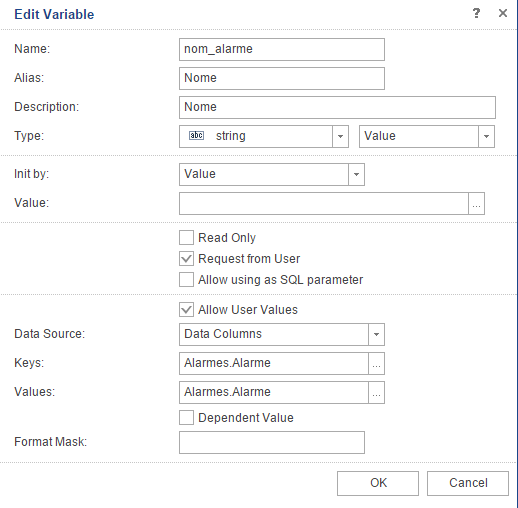
Task: Open the Data Source dropdown
Action: [376, 334]
